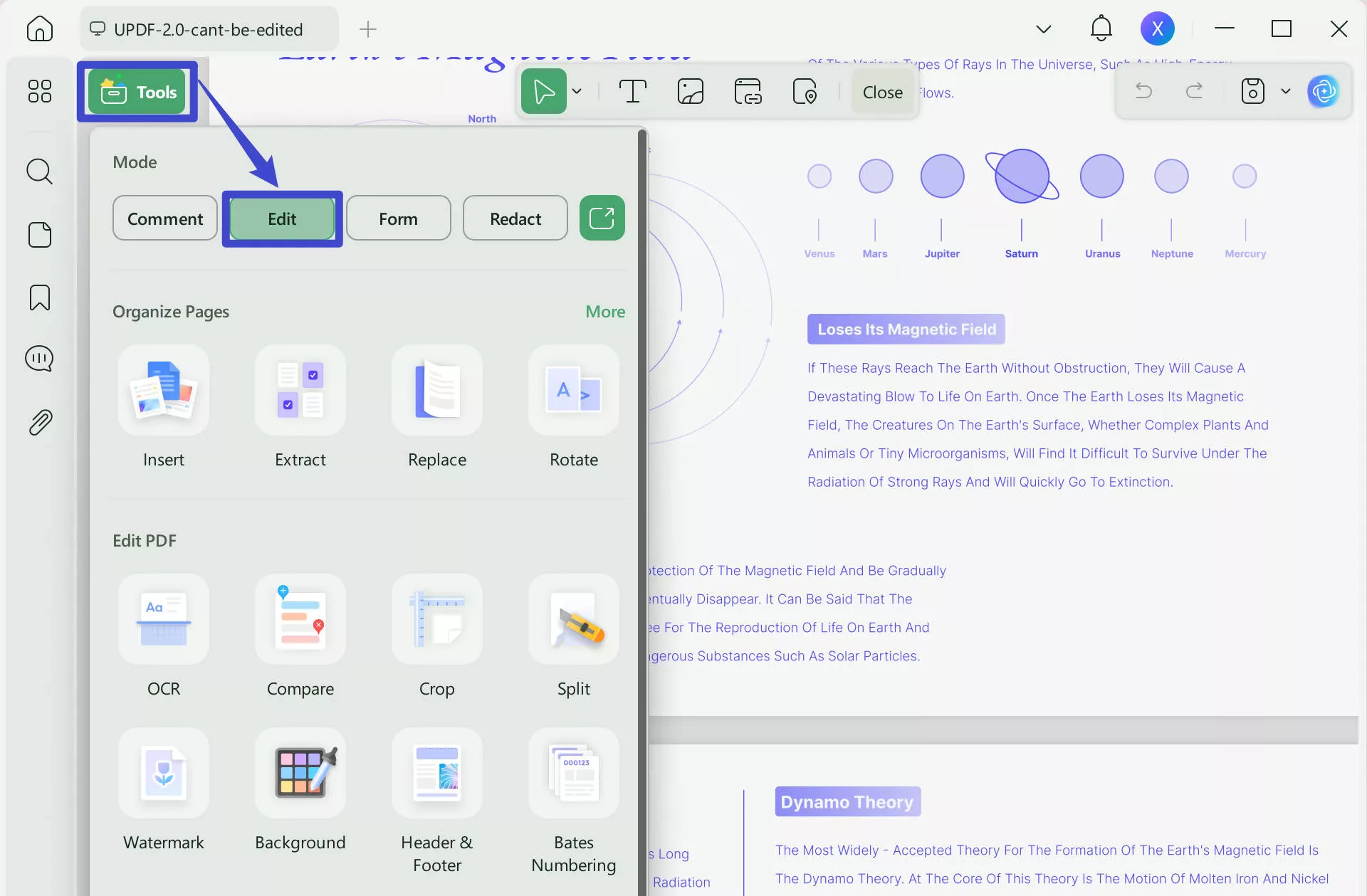This screenshot has height=896, width=1367.
Task: Open the Attachments panel
Action: coord(39,421)
